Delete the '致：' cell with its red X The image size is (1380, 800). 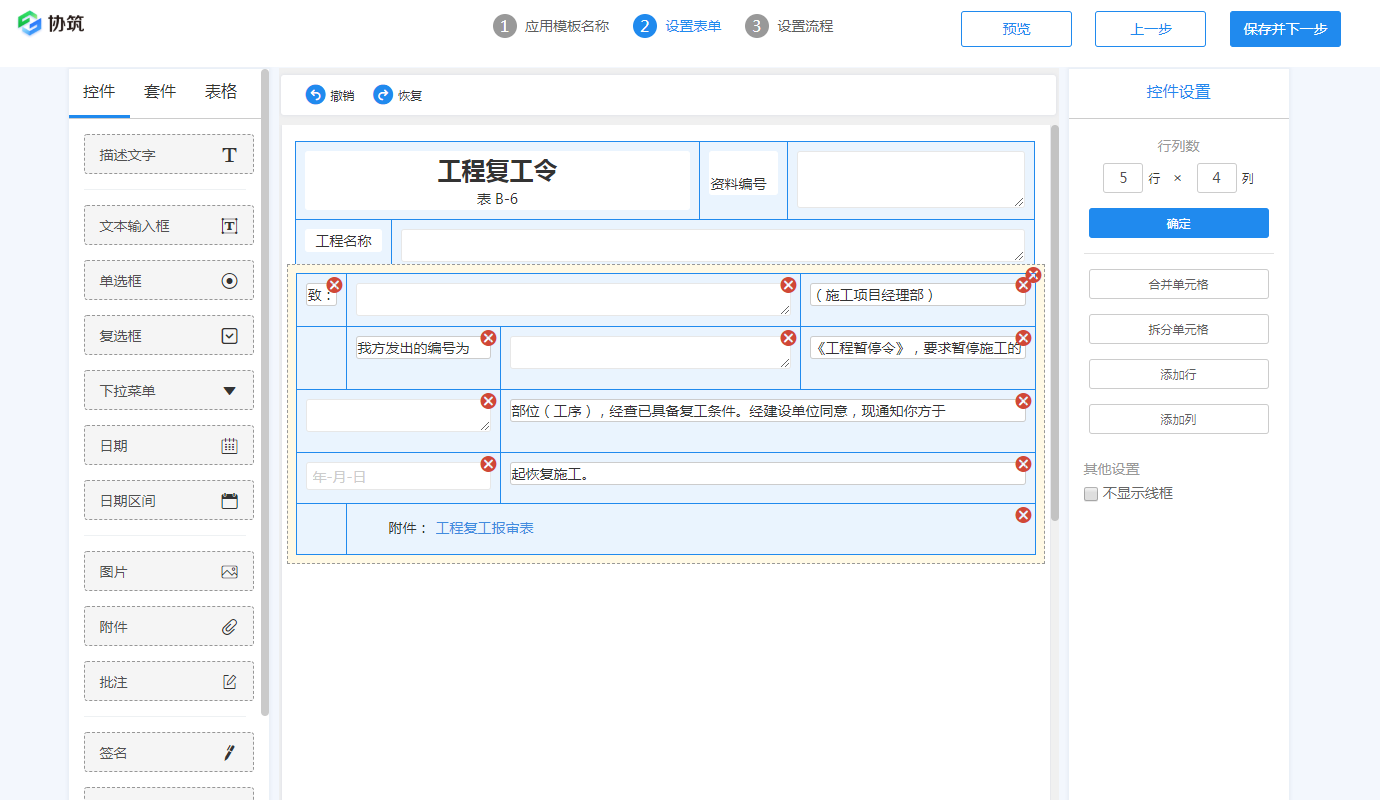point(334,285)
